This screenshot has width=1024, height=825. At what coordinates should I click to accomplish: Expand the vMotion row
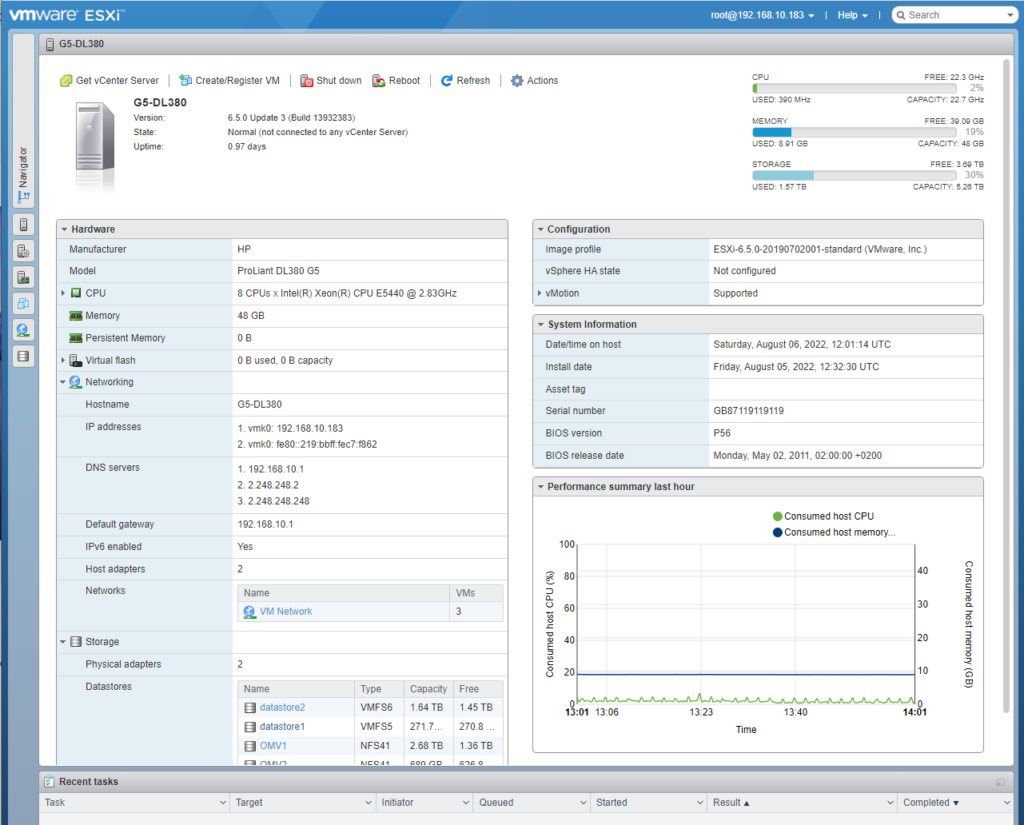point(539,293)
